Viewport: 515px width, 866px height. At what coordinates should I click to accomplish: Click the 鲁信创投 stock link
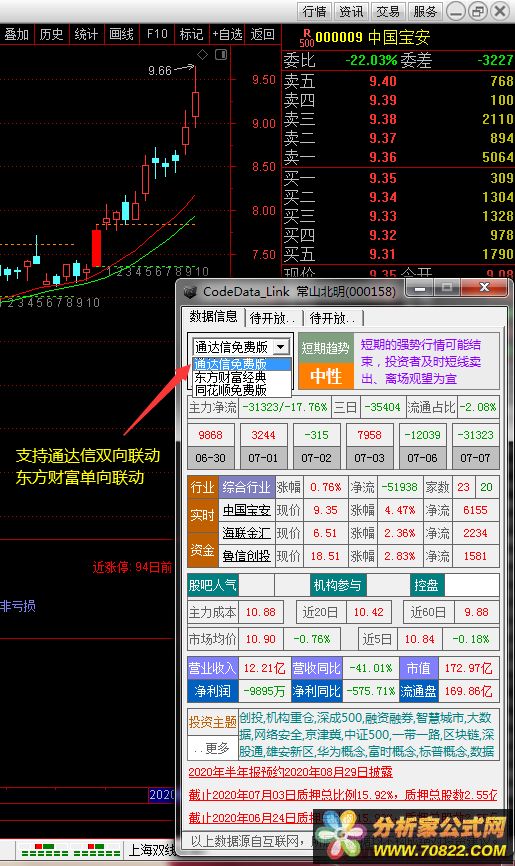point(246,556)
